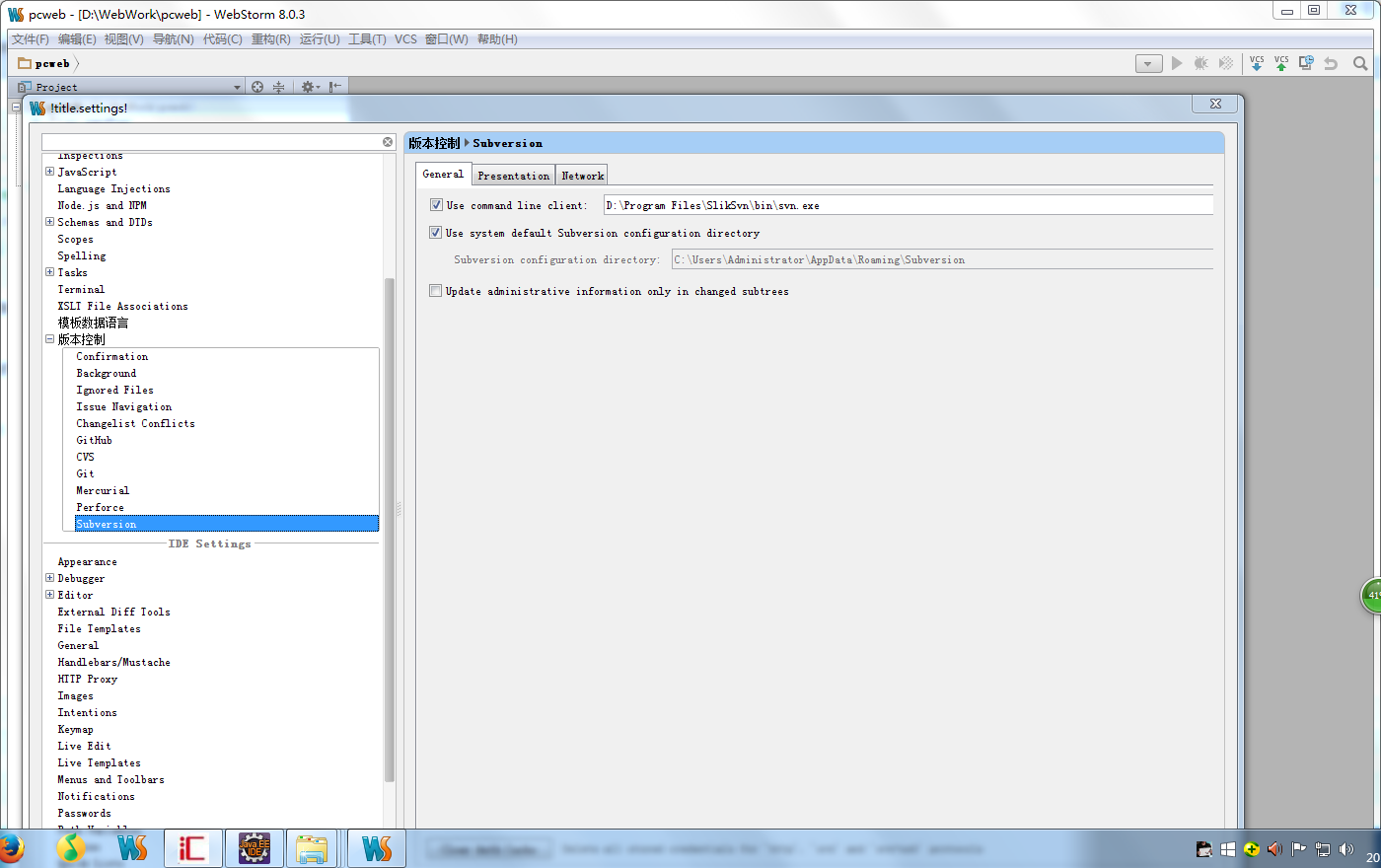Switch to the Presentation tab
The height and width of the screenshot is (868, 1381).
coord(513,176)
